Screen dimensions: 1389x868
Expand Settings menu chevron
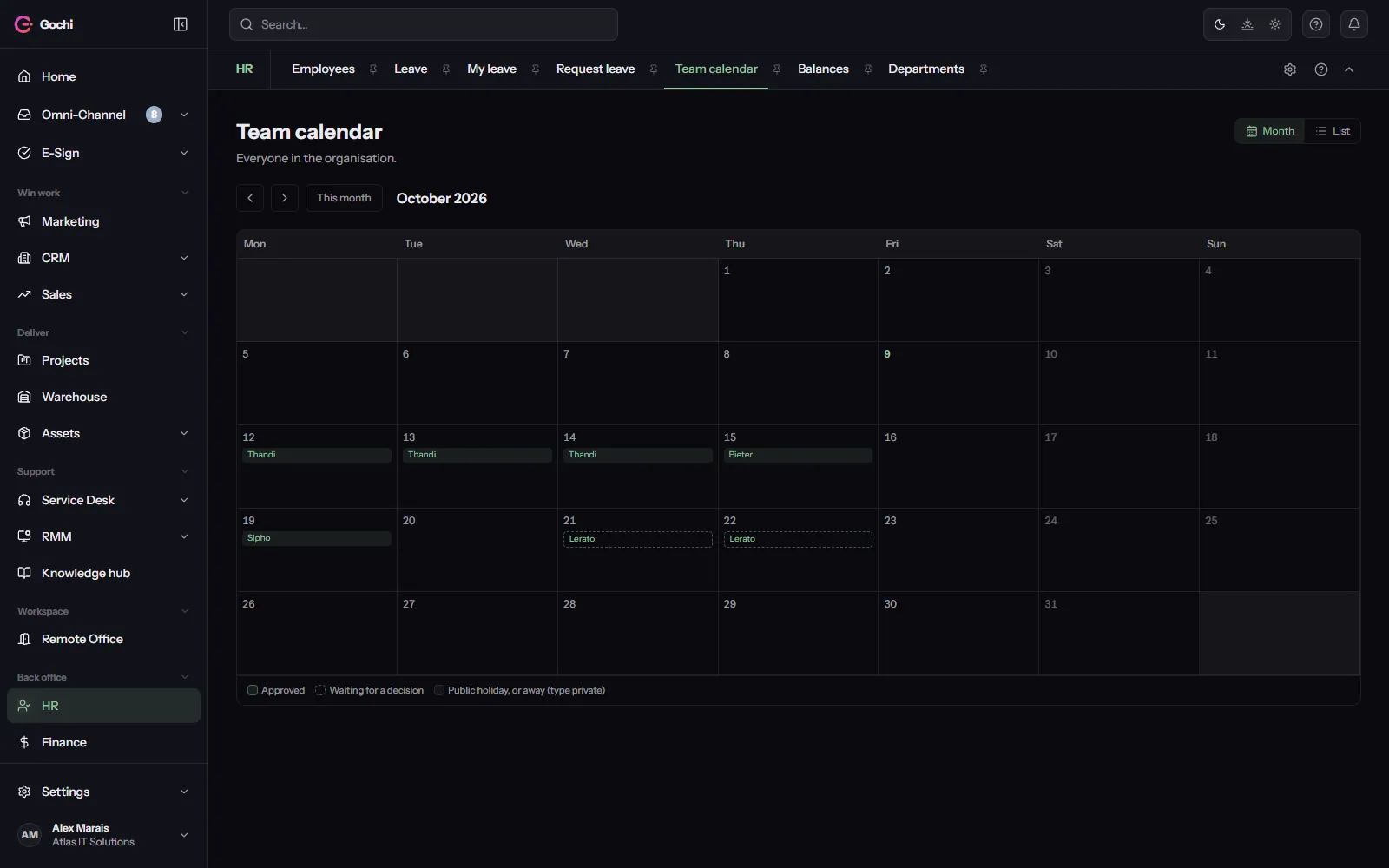pyautogui.click(x=184, y=792)
